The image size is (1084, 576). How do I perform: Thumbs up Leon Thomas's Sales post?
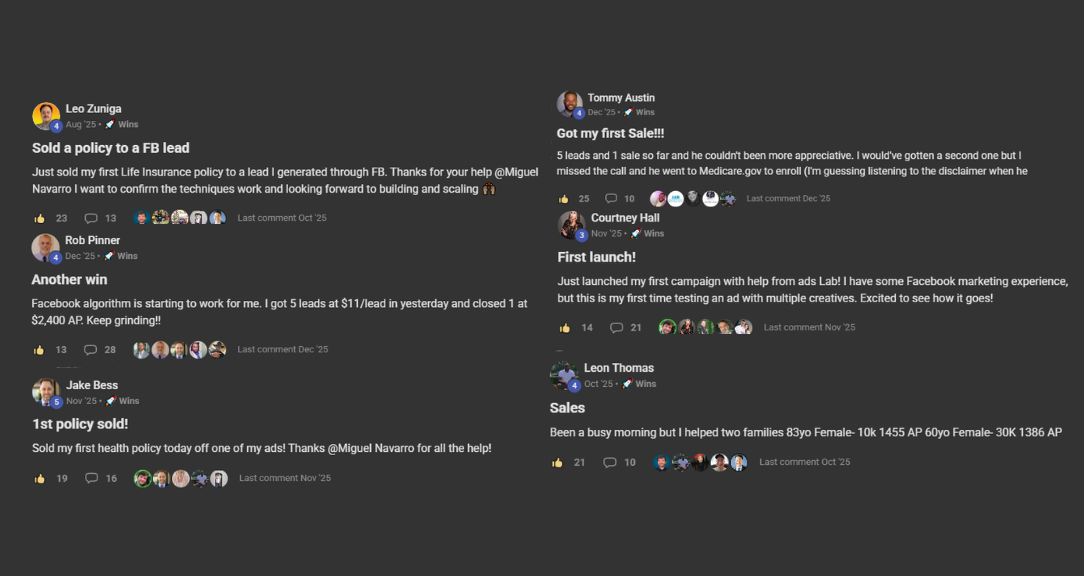tap(557, 463)
